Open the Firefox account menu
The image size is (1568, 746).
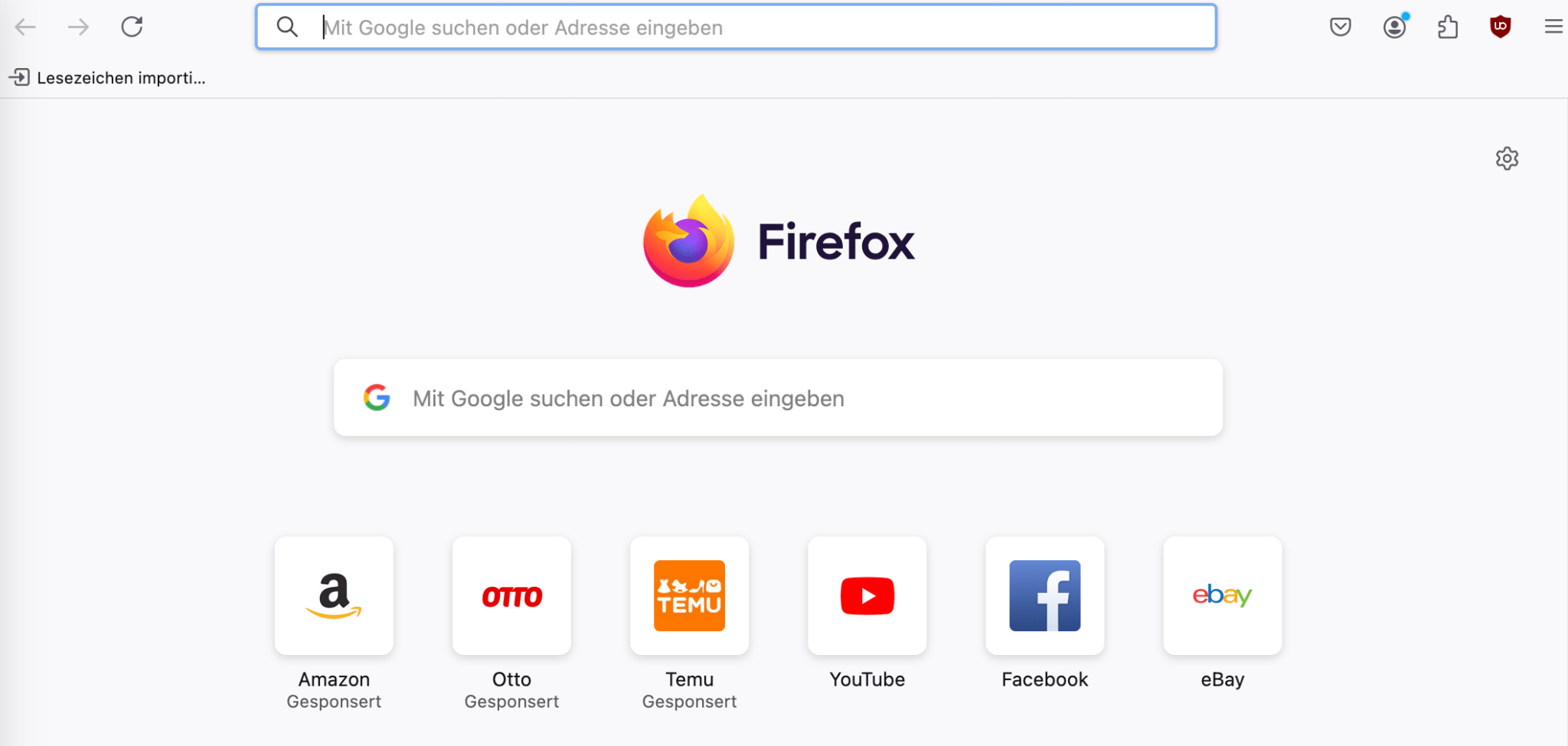coord(1394,26)
